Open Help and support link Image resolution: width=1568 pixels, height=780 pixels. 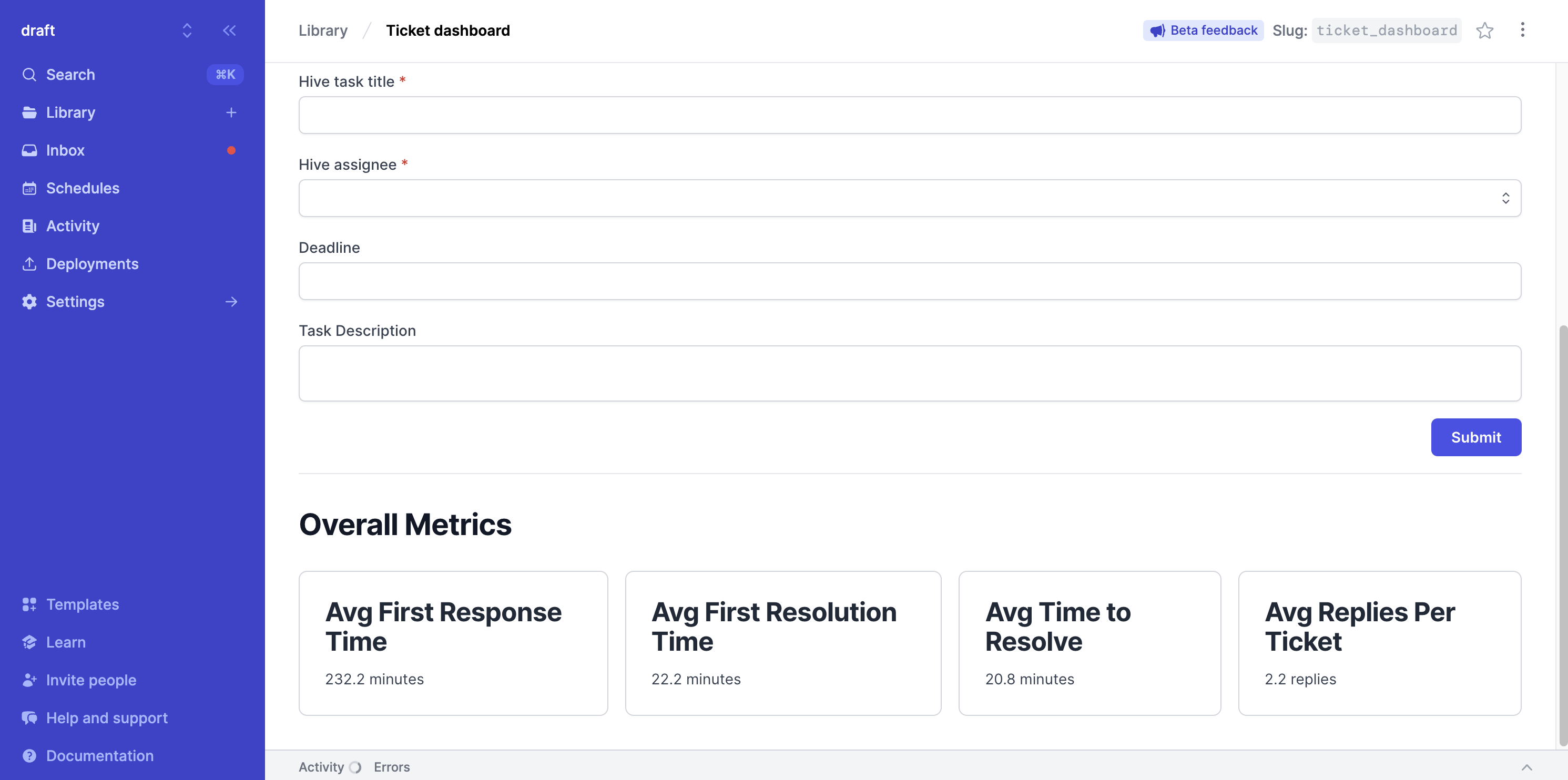point(107,718)
